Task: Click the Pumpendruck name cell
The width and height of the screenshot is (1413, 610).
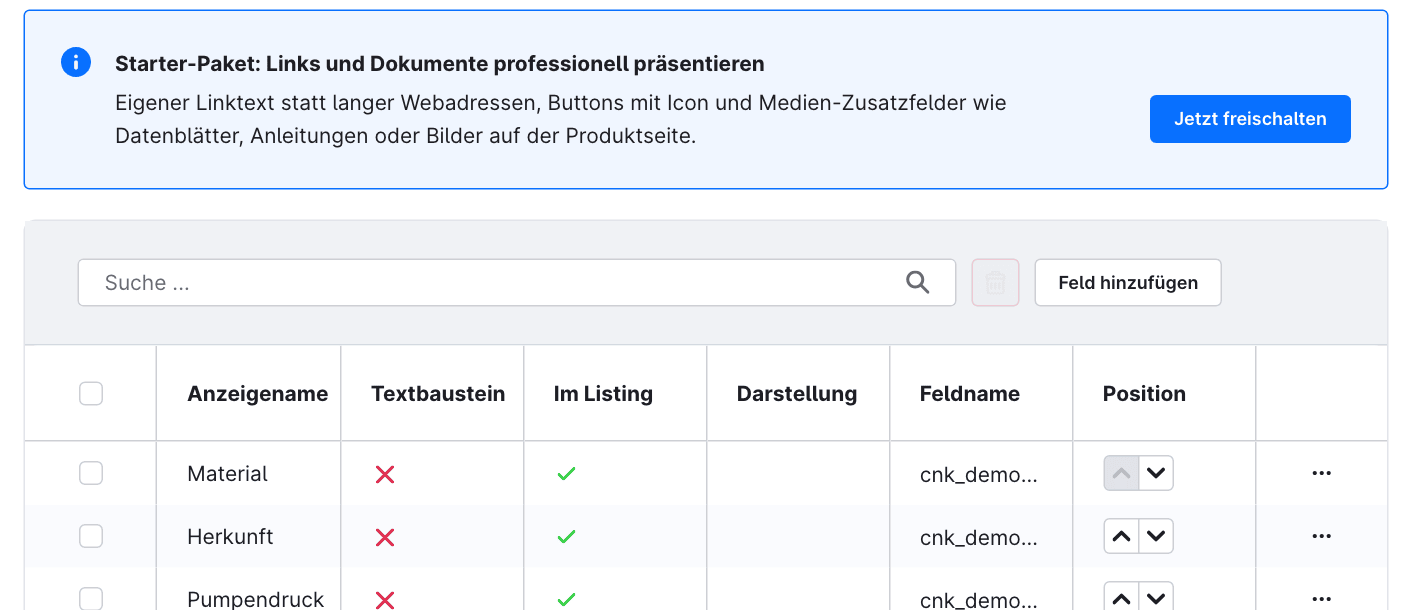Action: tap(256, 600)
